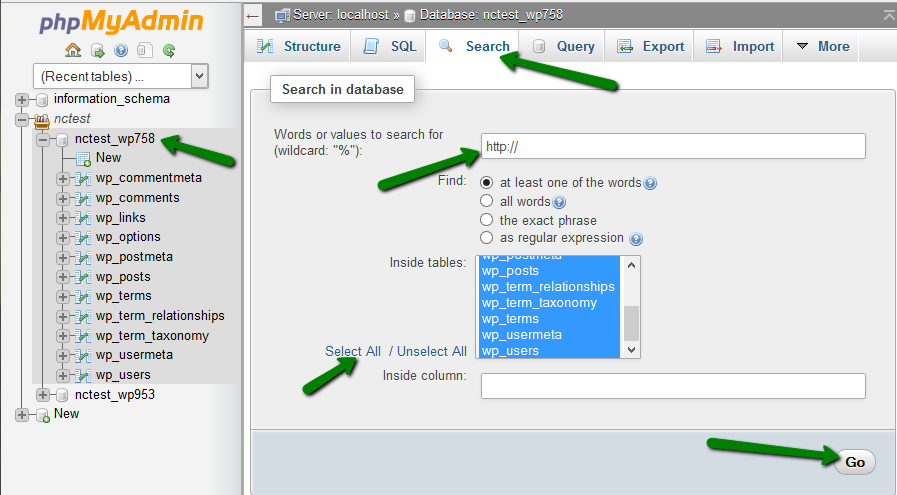Click the wp_options table icon
Image resolution: width=897 pixels, height=495 pixels.
click(x=84, y=237)
